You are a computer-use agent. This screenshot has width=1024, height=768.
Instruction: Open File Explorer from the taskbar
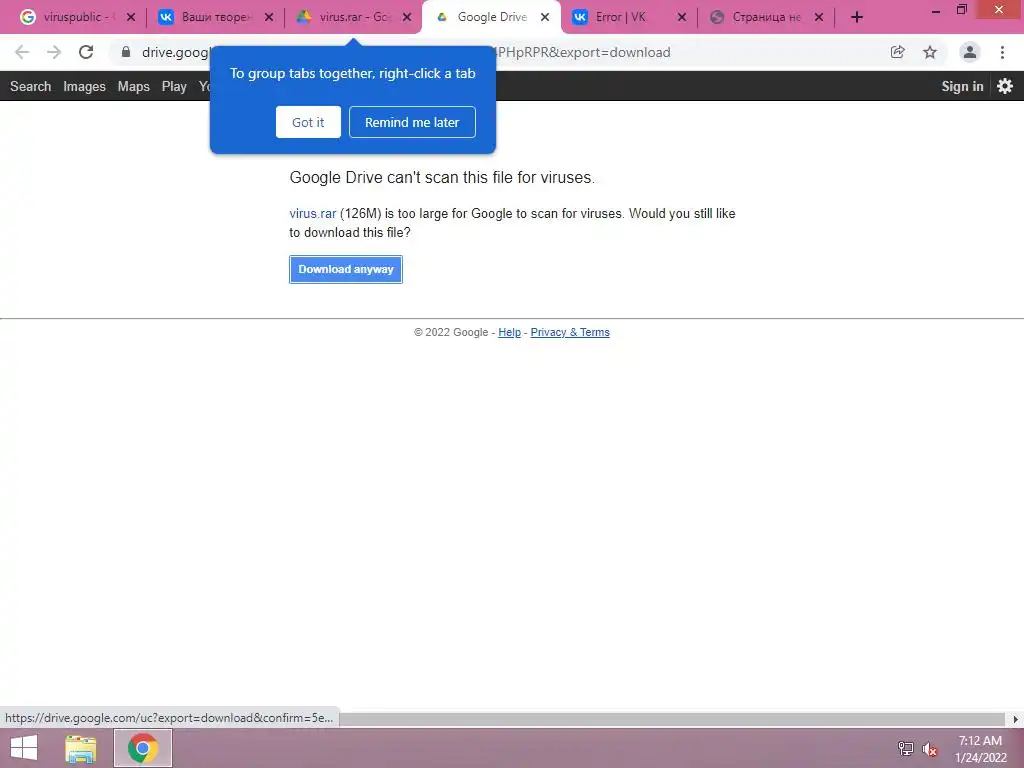[81, 748]
